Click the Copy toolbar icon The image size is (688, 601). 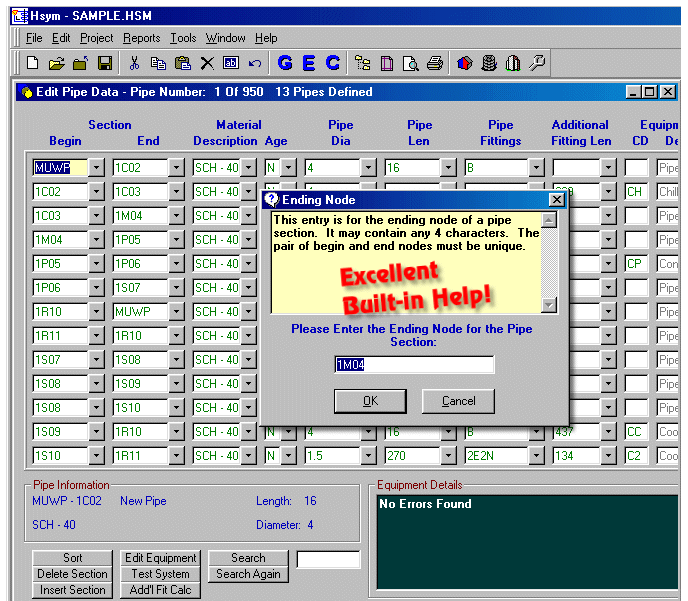click(158, 63)
